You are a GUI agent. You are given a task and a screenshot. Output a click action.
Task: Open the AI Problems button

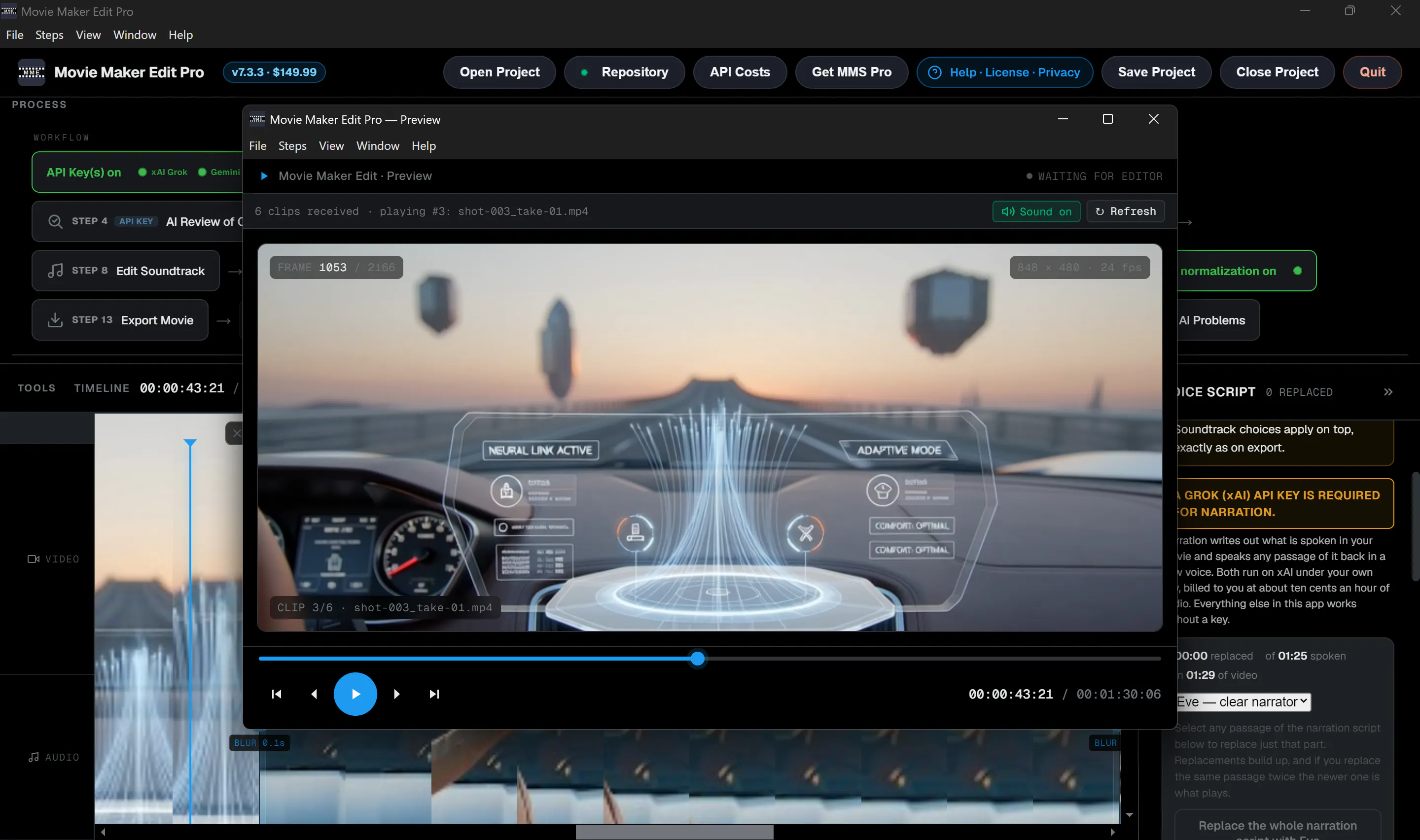pos(1218,320)
